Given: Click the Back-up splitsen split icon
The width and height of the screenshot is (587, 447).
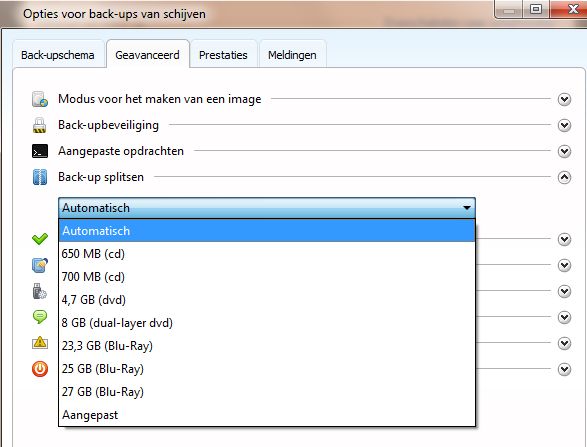Looking at the screenshot, I should click(40, 177).
